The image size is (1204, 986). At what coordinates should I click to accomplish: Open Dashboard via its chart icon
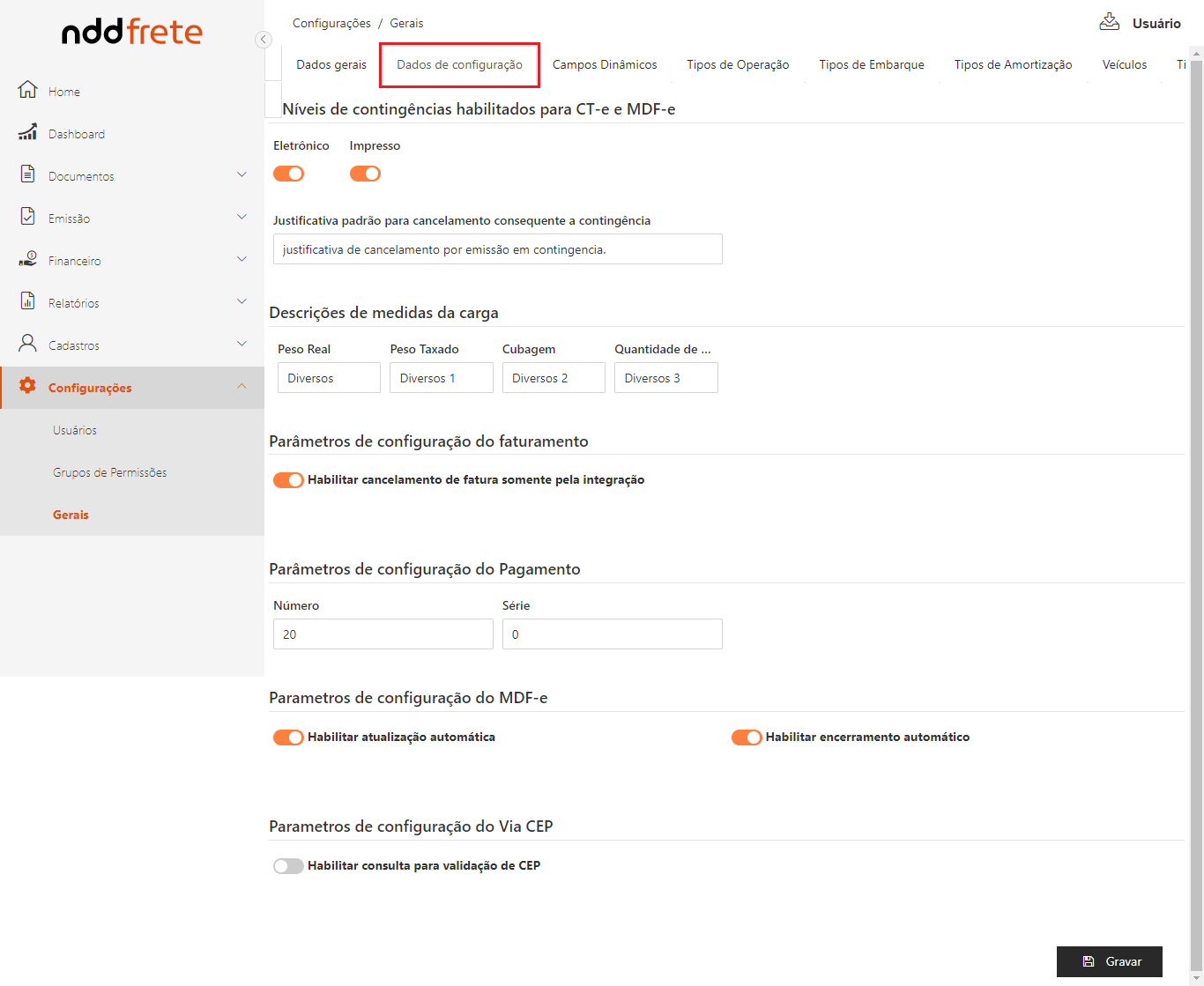coord(28,133)
